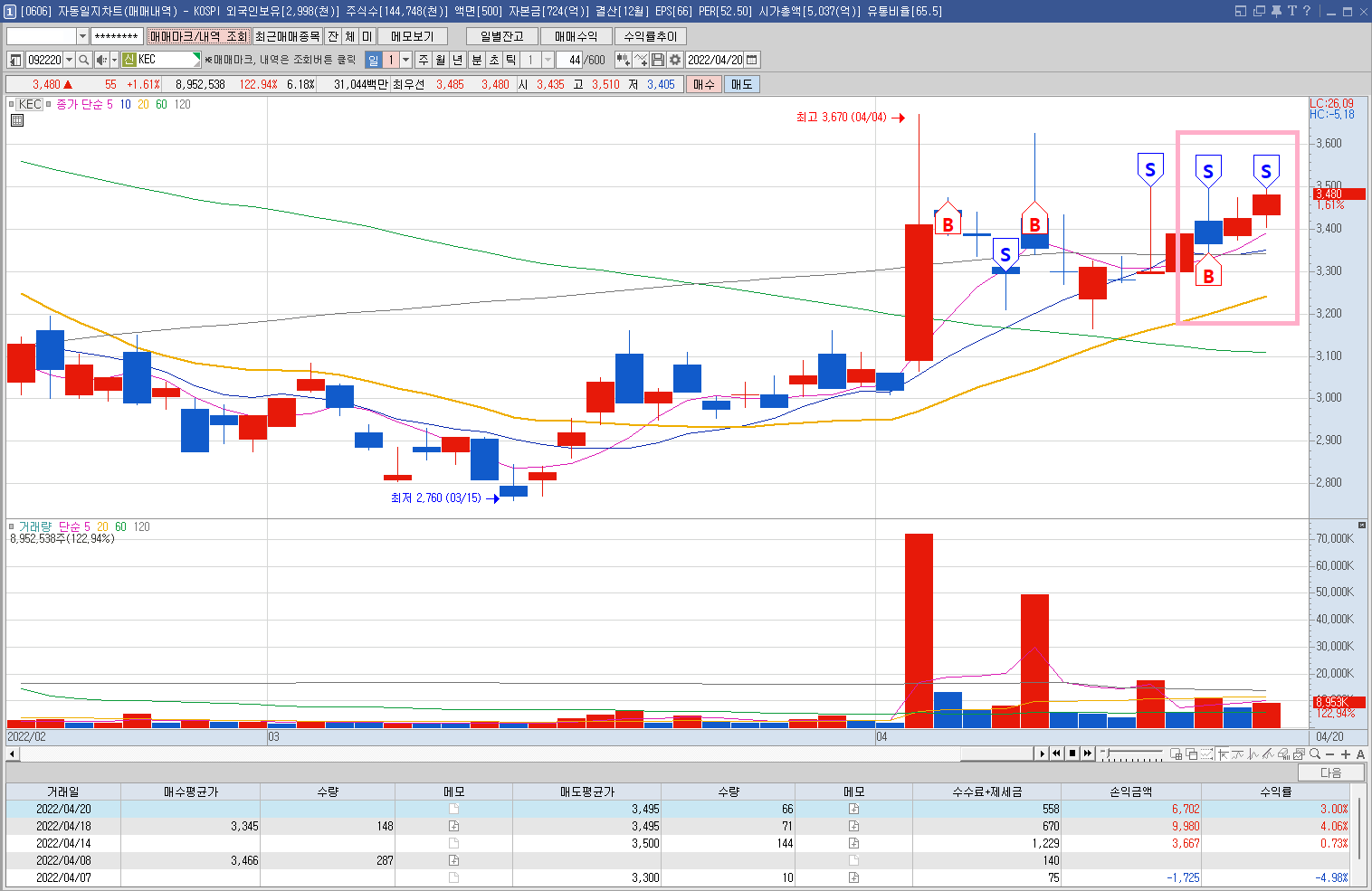This screenshot has height=891, width=1372.
Task: Click the candle count field showing 44
Action: (x=569, y=60)
